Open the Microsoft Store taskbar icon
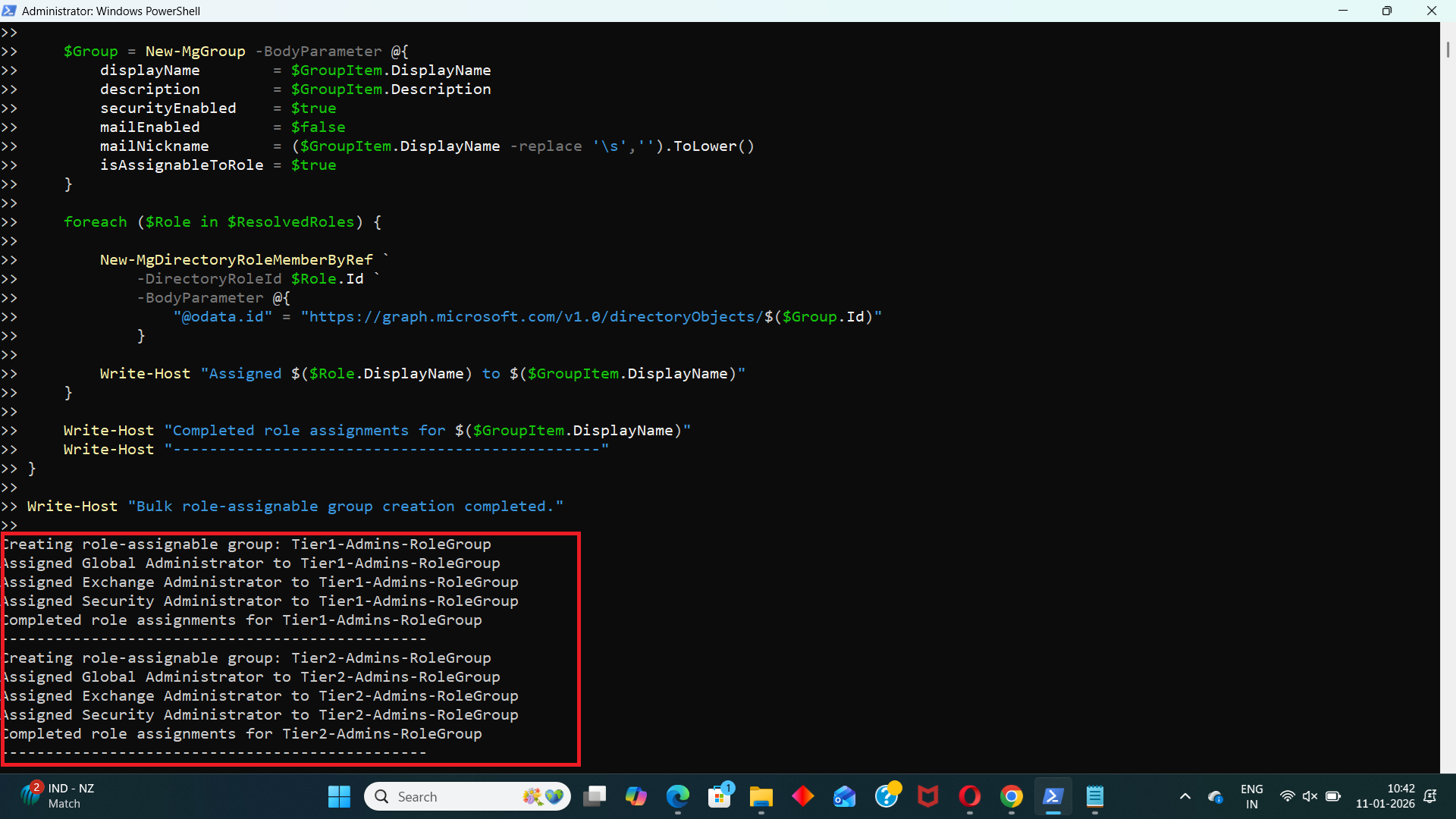This screenshot has height=819, width=1456. tap(719, 796)
